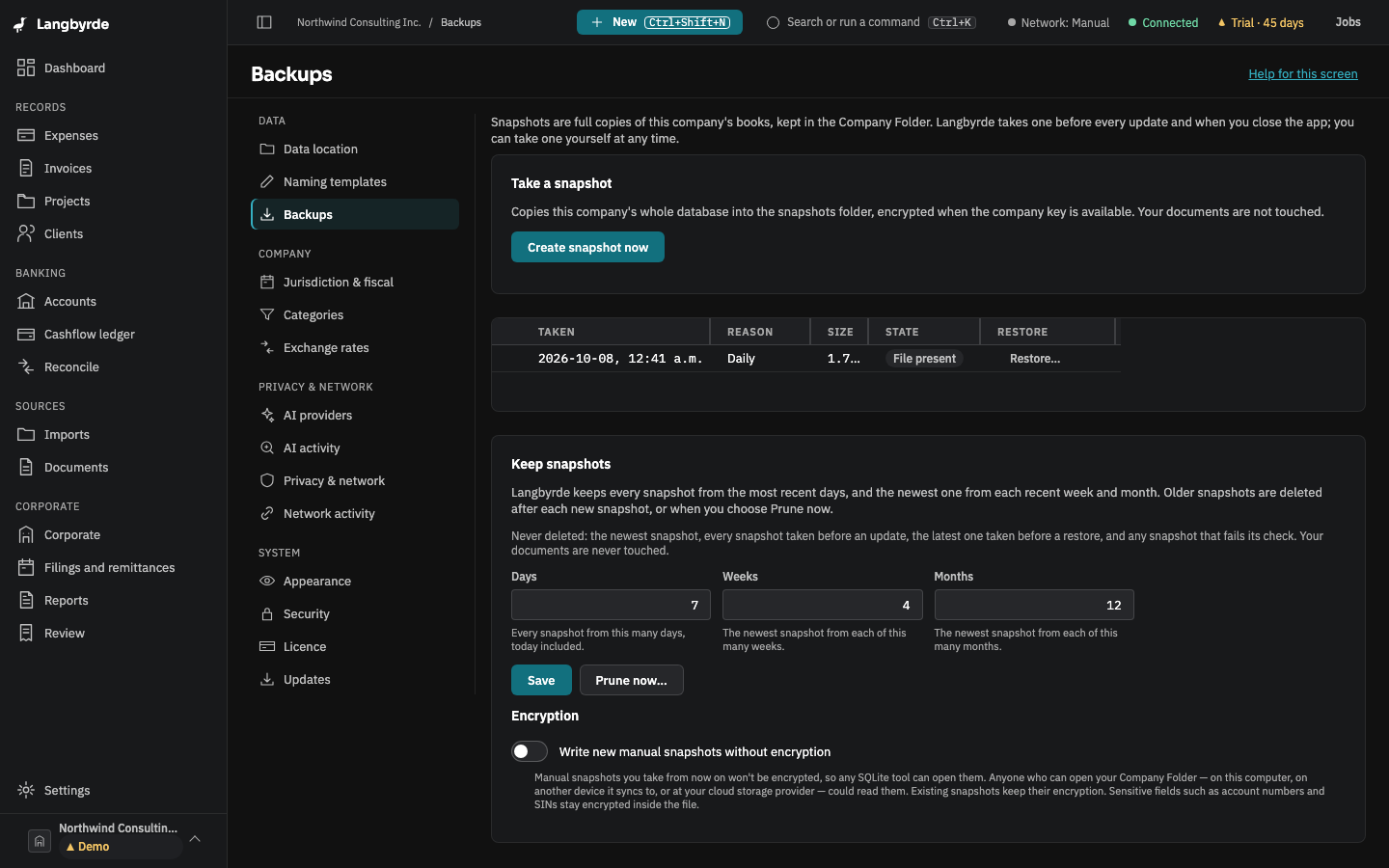Select Backups in the settings list
This screenshot has height=868, width=1389.
(x=355, y=214)
